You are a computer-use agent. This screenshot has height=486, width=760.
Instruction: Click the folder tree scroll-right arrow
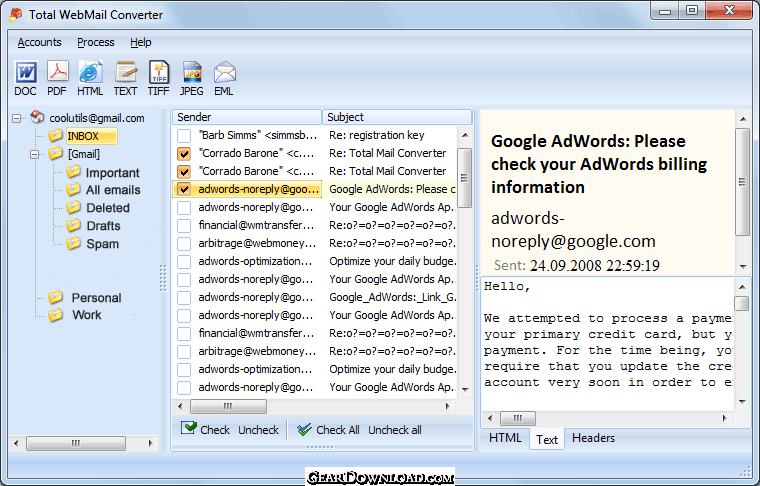pyautogui.click(x=151, y=443)
